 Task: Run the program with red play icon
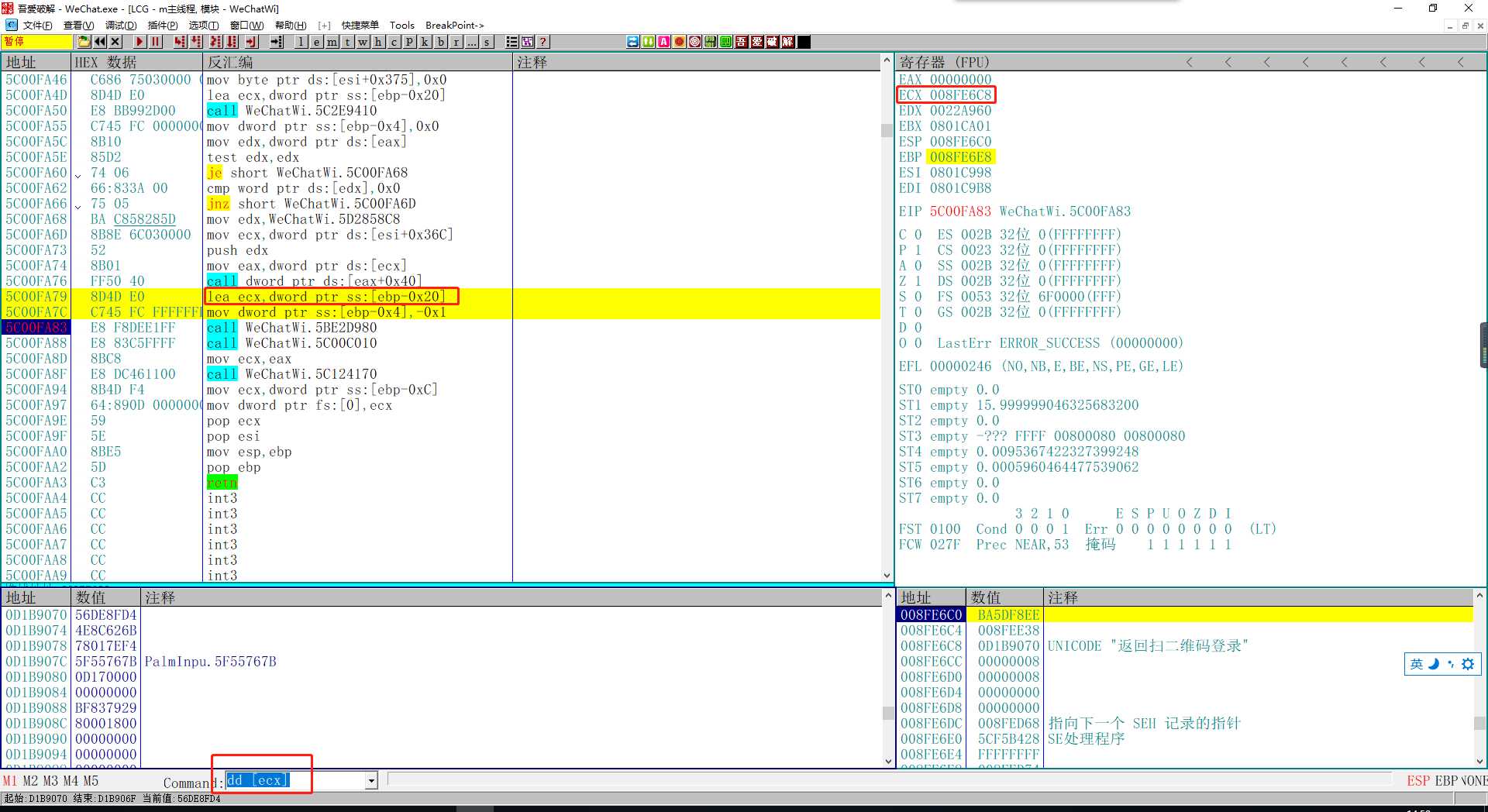[x=139, y=42]
